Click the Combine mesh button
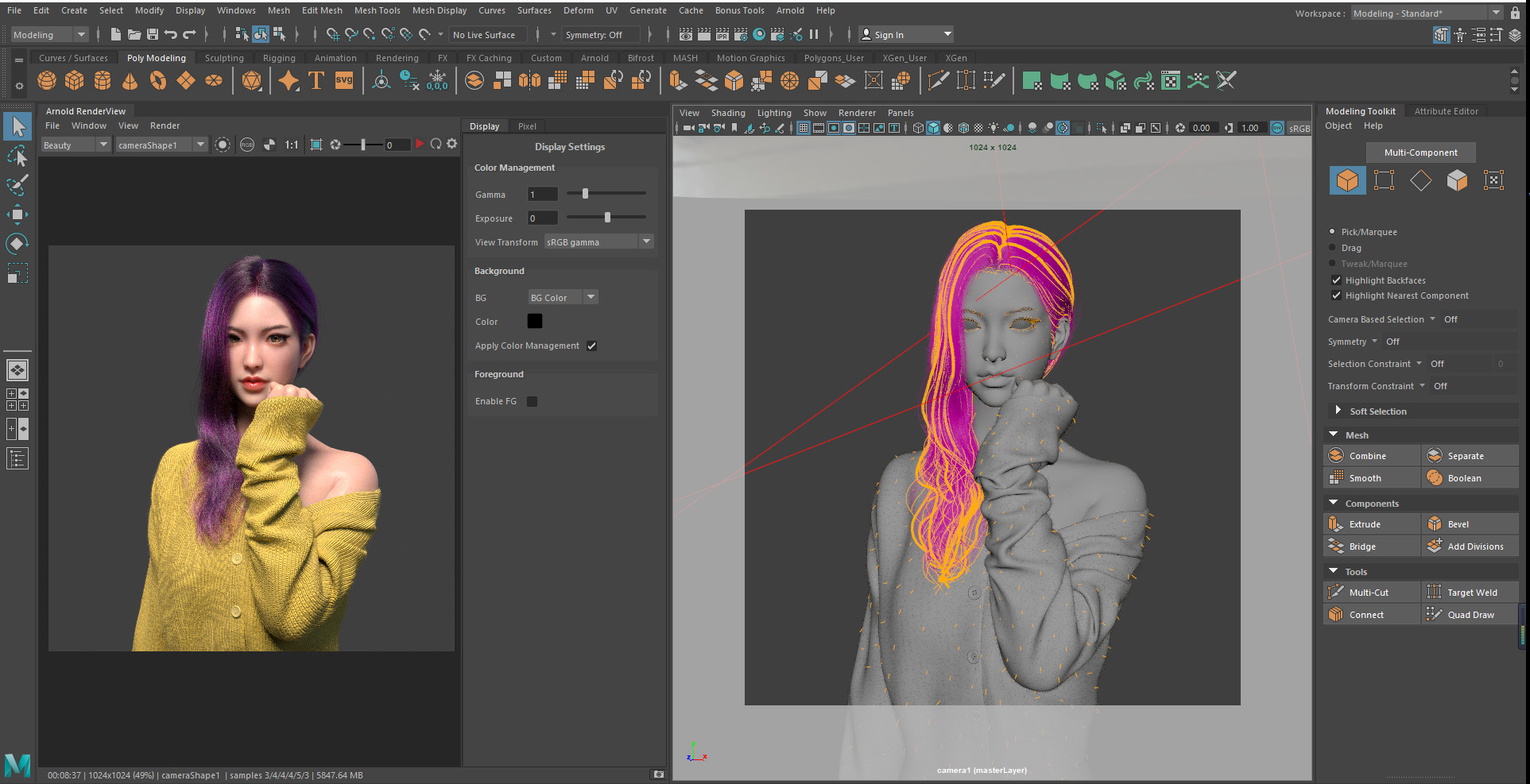 pyautogui.click(x=1367, y=456)
